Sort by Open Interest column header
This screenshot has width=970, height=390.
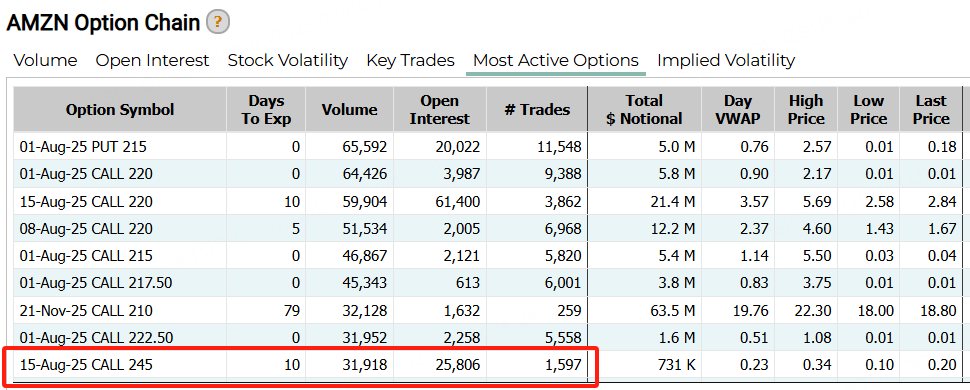(x=440, y=110)
